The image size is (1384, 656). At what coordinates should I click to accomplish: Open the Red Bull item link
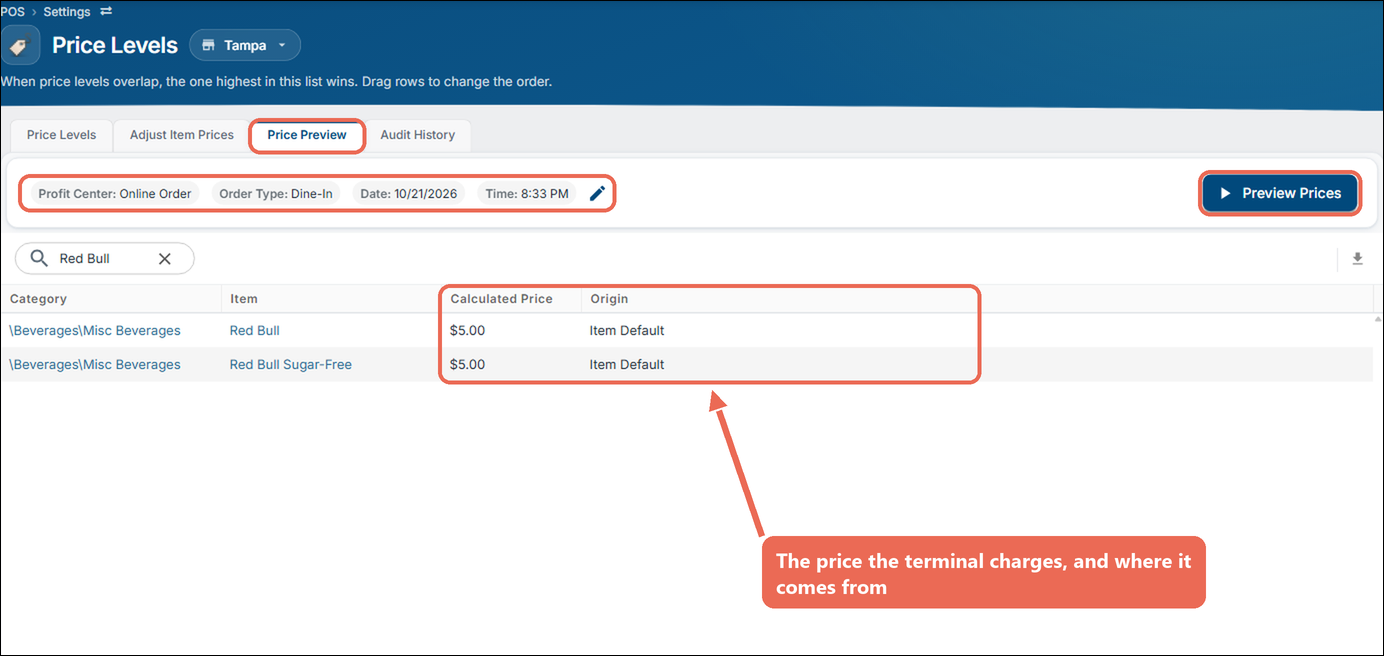255,331
